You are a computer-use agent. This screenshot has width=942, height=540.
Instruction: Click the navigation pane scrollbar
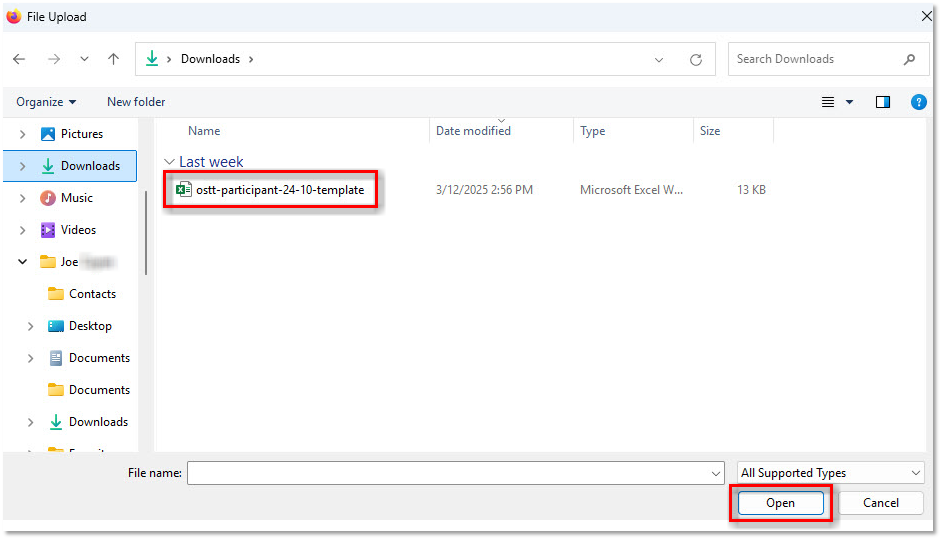coord(145,232)
